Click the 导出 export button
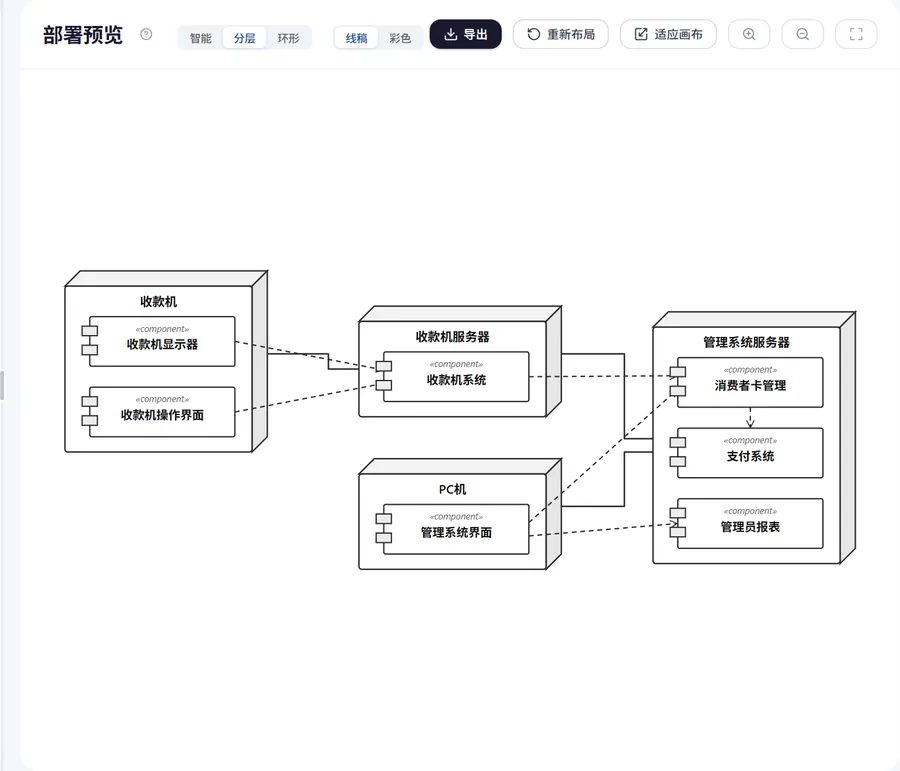The width and height of the screenshot is (900, 771). pyautogui.click(x=465, y=34)
